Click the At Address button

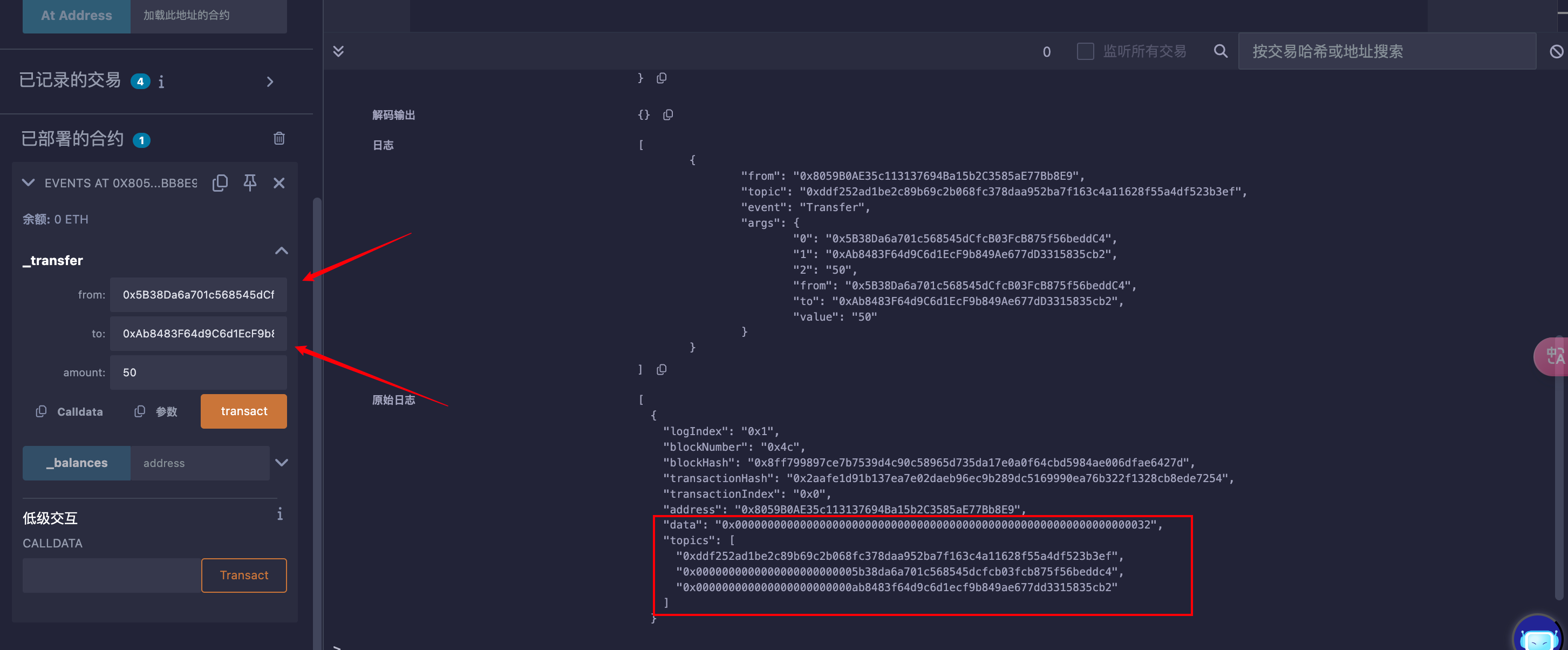(x=76, y=15)
